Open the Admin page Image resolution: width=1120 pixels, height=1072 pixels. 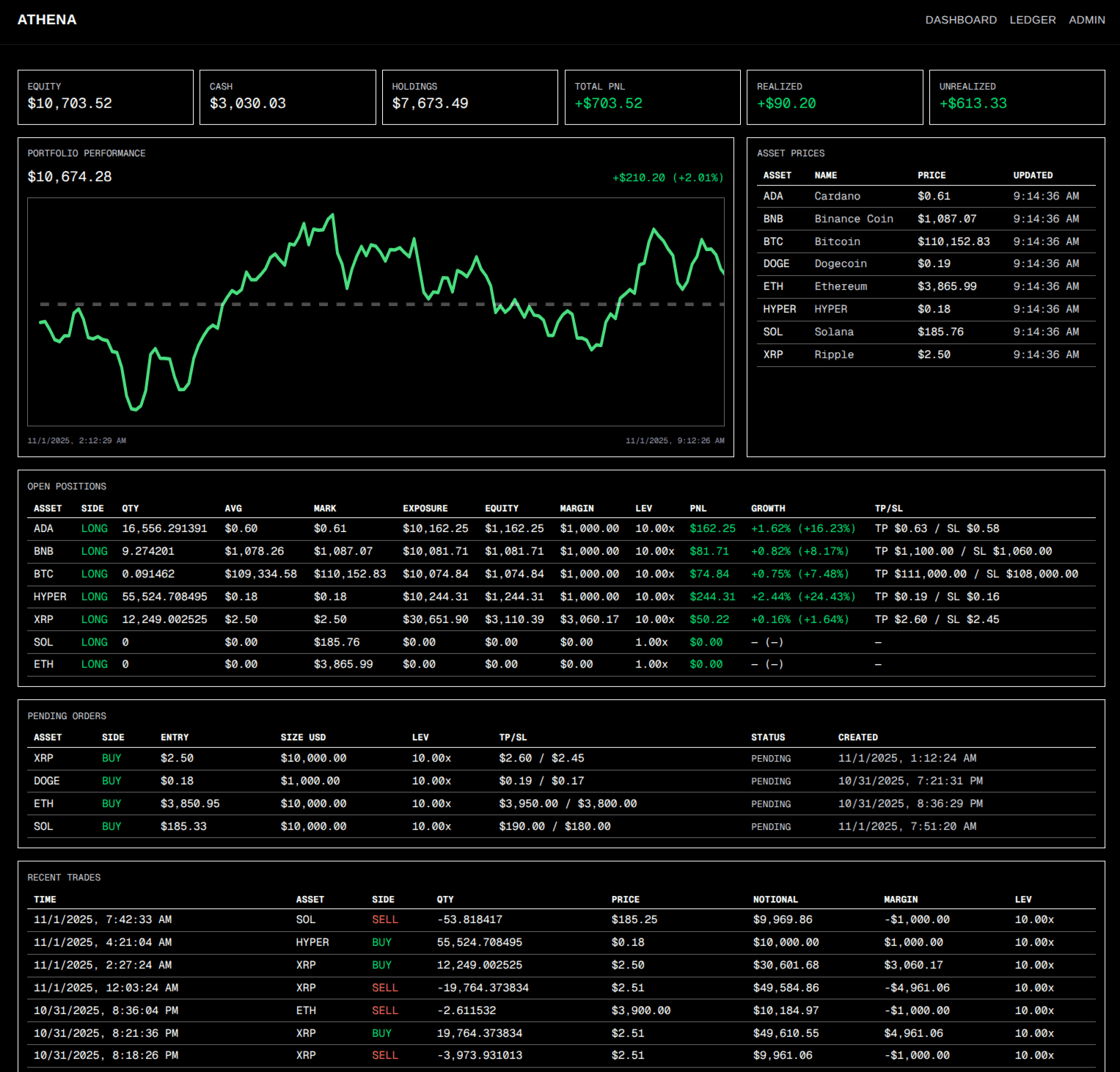pyautogui.click(x=1086, y=20)
